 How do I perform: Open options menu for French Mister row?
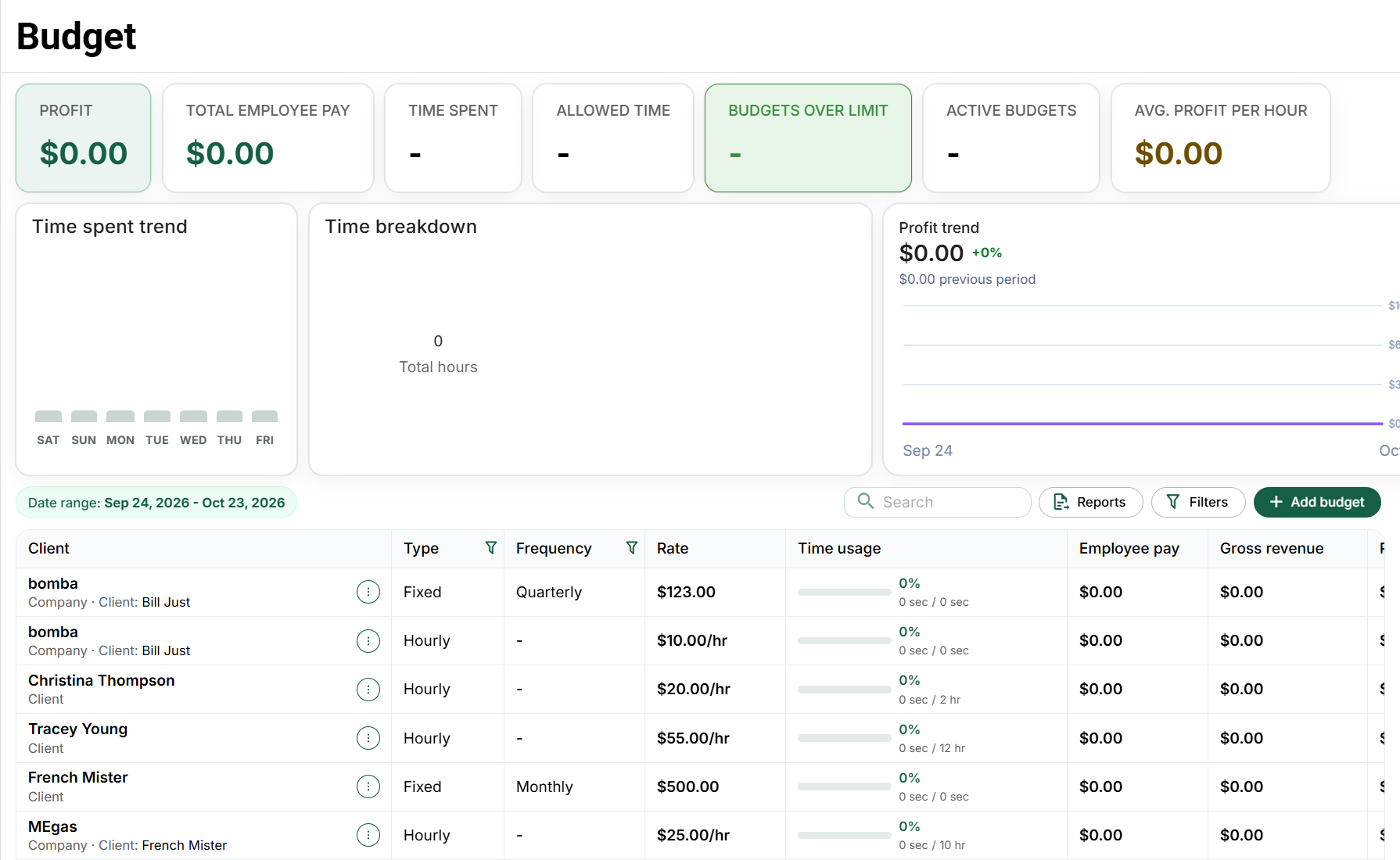368,787
